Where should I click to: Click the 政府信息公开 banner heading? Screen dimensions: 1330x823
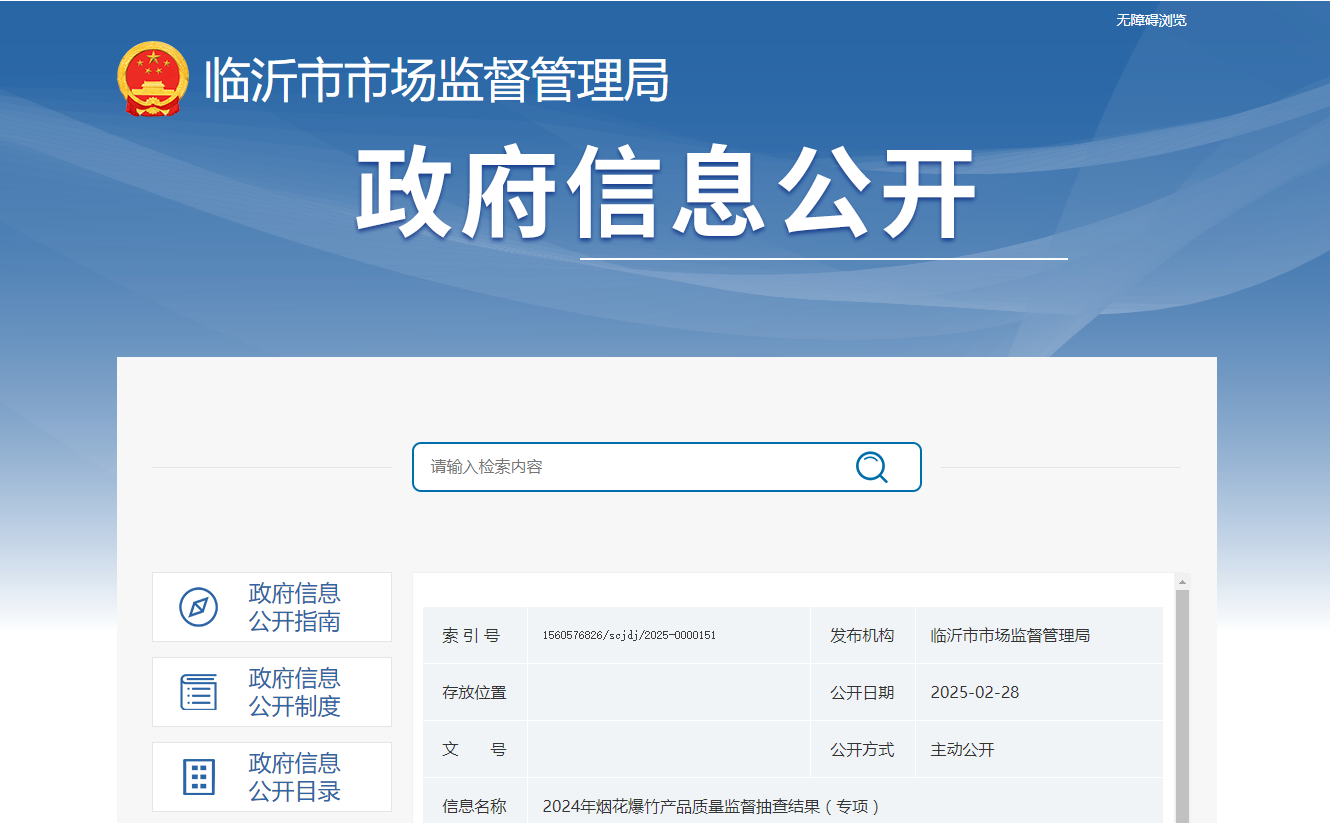(x=665, y=196)
